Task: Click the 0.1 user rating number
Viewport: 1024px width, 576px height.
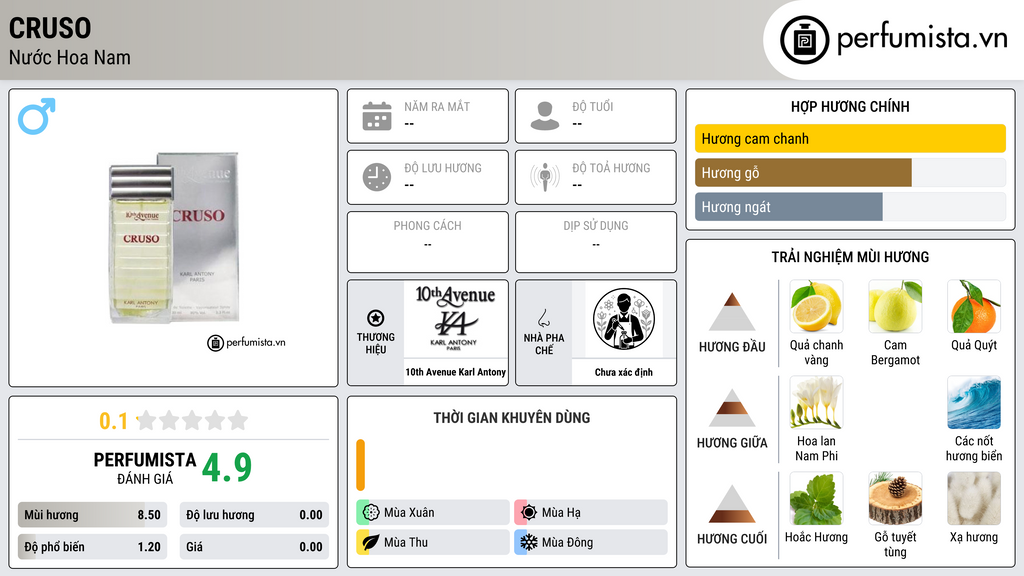Action: tap(113, 421)
